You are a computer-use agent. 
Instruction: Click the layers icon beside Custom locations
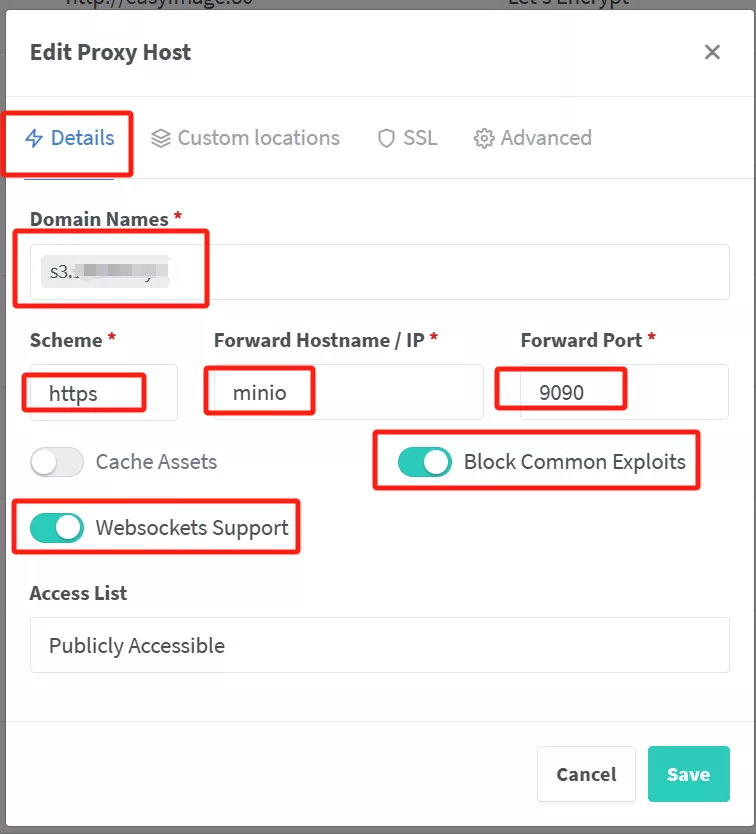(x=161, y=138)
